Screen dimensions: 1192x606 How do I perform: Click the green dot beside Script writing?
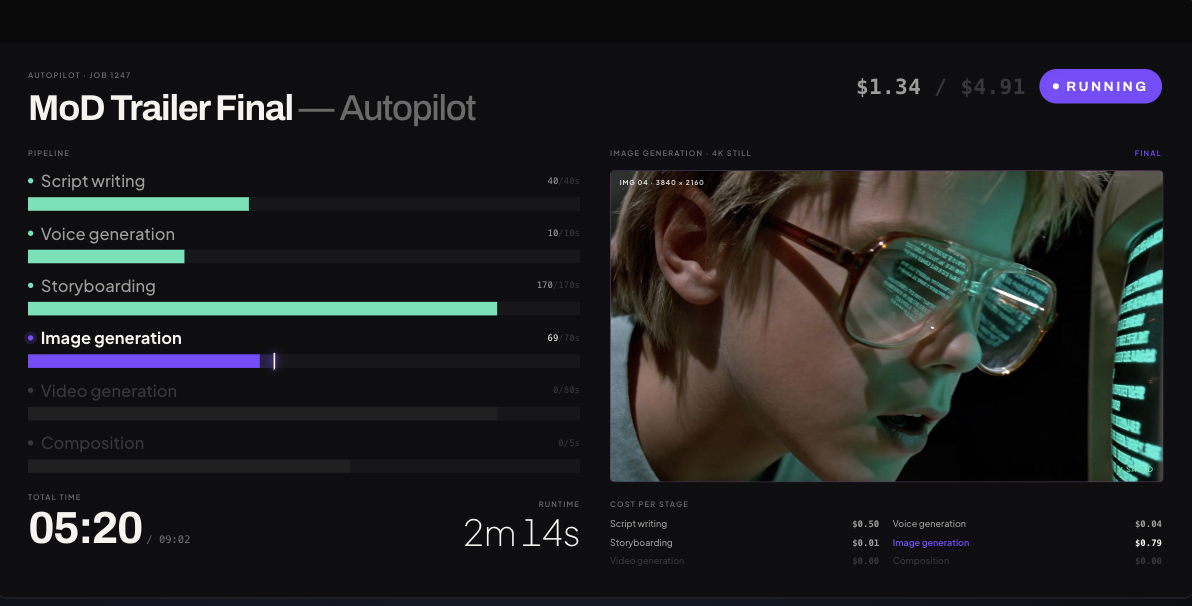pos(30,181)
